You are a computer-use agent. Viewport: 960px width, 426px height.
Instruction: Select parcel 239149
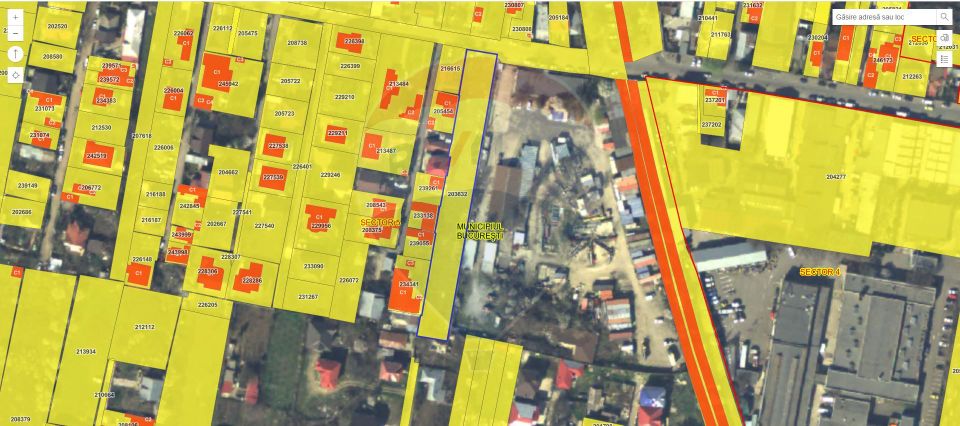coord(27,186)
